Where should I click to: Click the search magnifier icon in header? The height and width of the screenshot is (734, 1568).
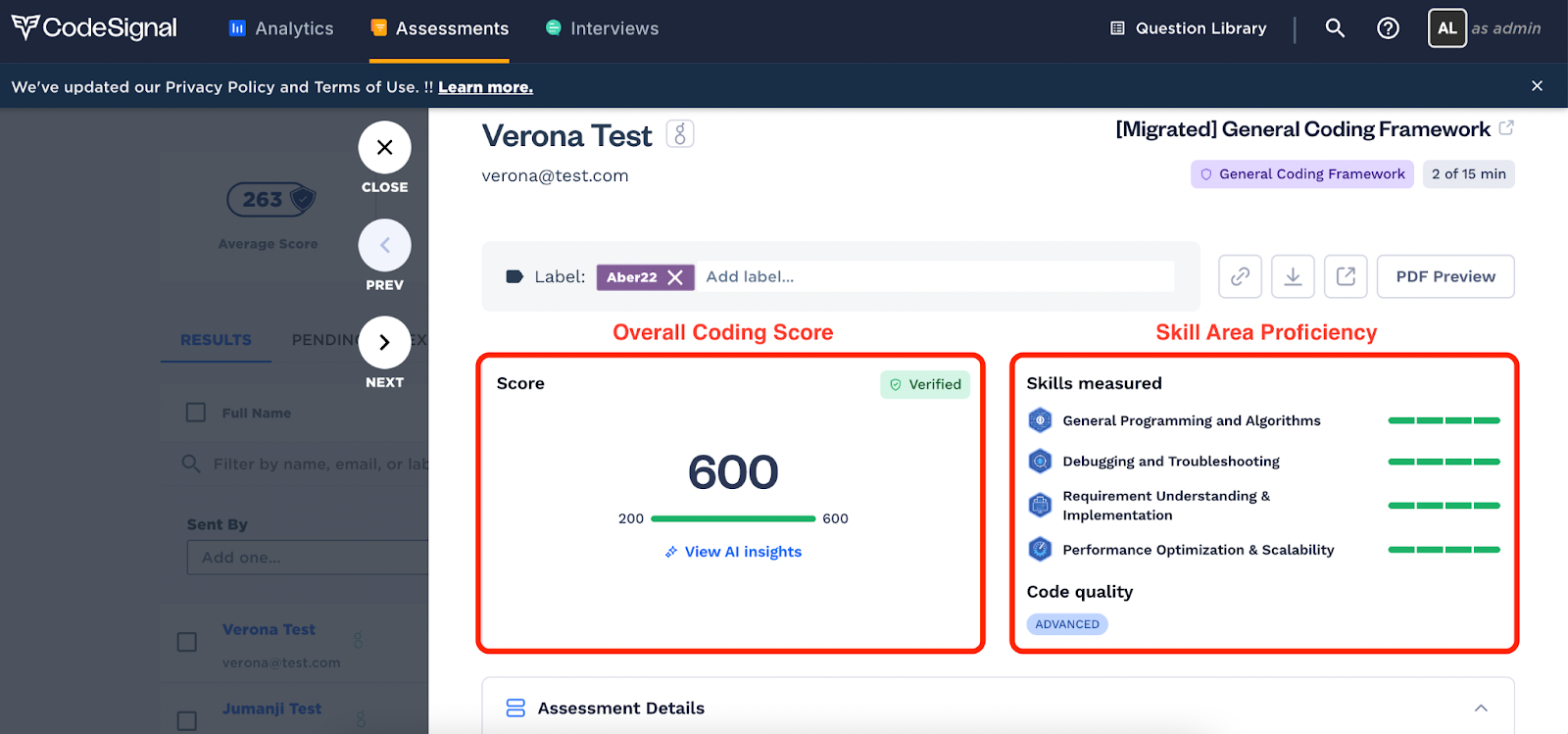pyautogui.click(x=1335, y=28)
